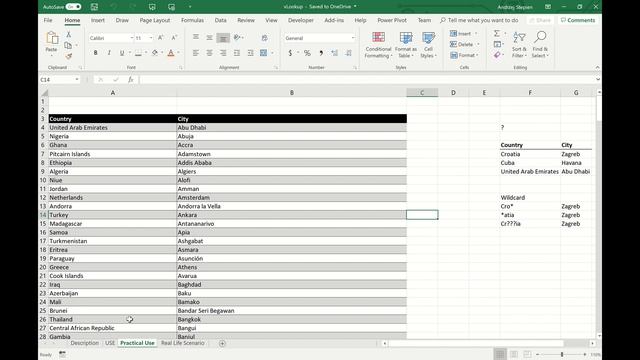
Task: Open the Calibri font name dropdown
Action: tap(131, 38)
